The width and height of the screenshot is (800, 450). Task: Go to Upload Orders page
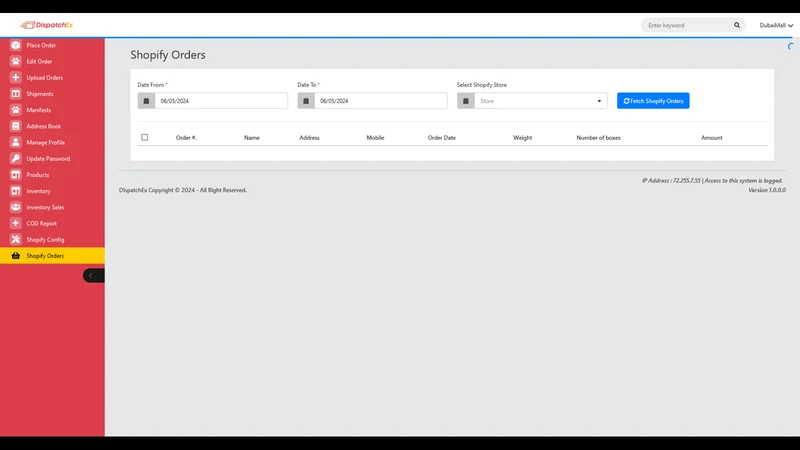(45, 78)
